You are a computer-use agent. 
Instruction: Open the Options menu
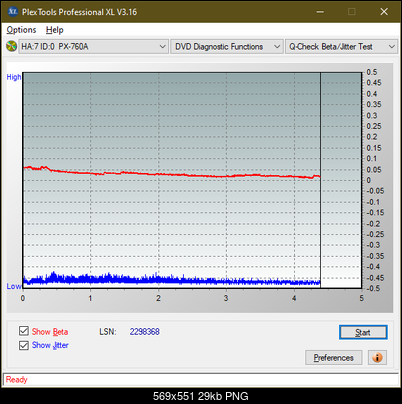click(21, 30)
